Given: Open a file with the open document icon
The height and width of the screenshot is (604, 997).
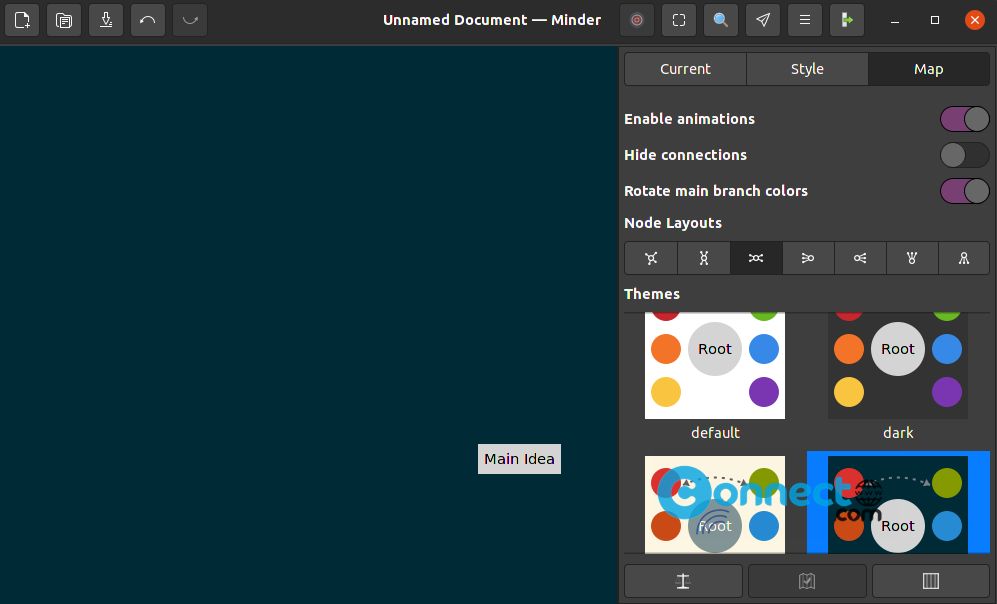Looking at the screenshot, I should (x=64, y=20).
